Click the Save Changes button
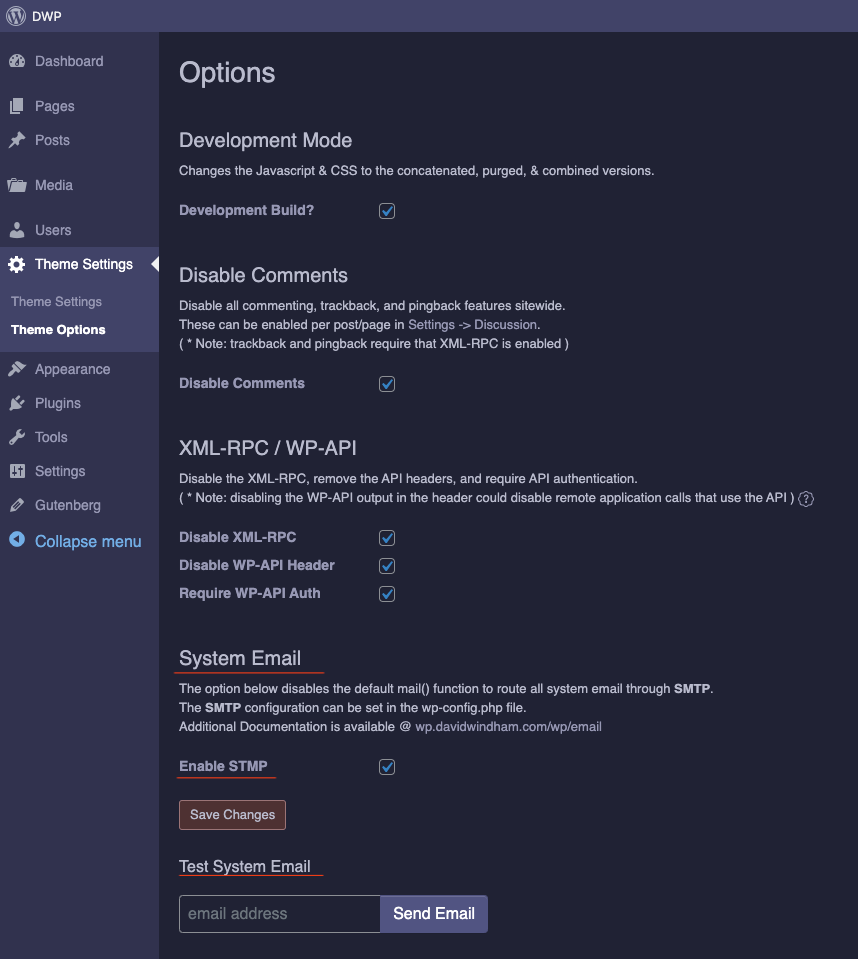858x959 pixels. pyautogui.click(x=232, y=815)
